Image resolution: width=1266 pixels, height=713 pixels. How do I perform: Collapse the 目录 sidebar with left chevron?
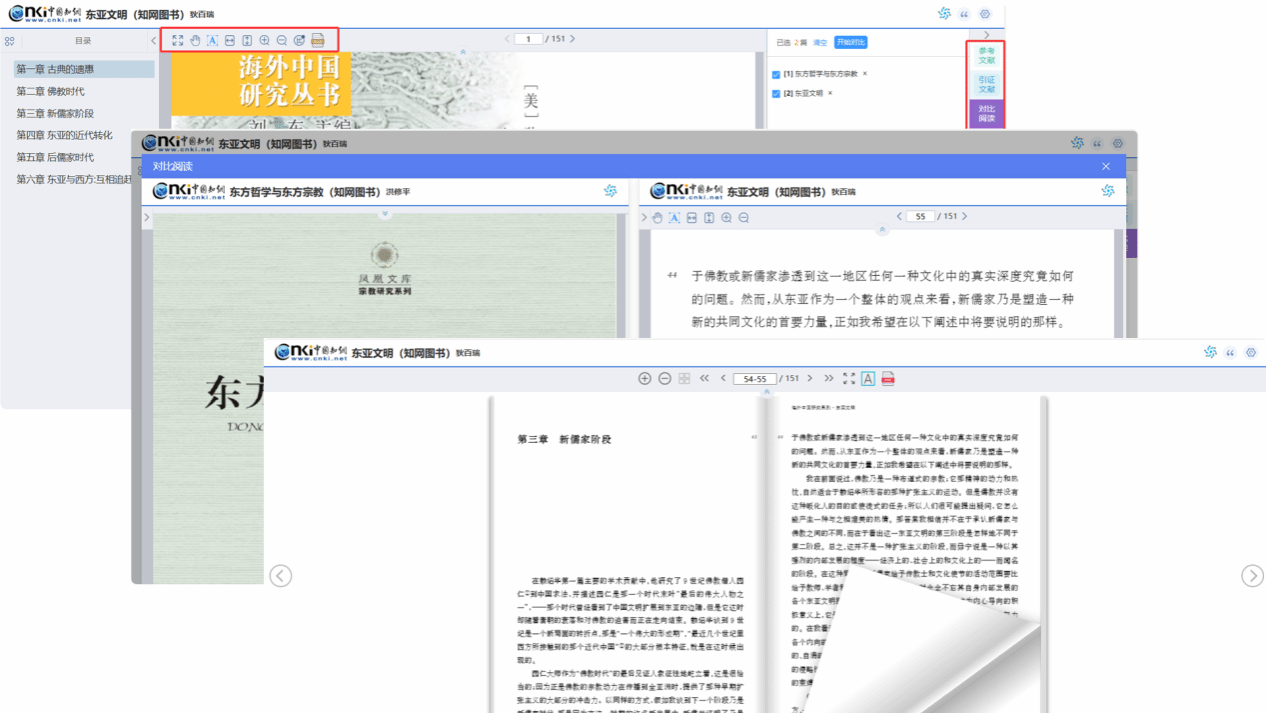[153, 41]
